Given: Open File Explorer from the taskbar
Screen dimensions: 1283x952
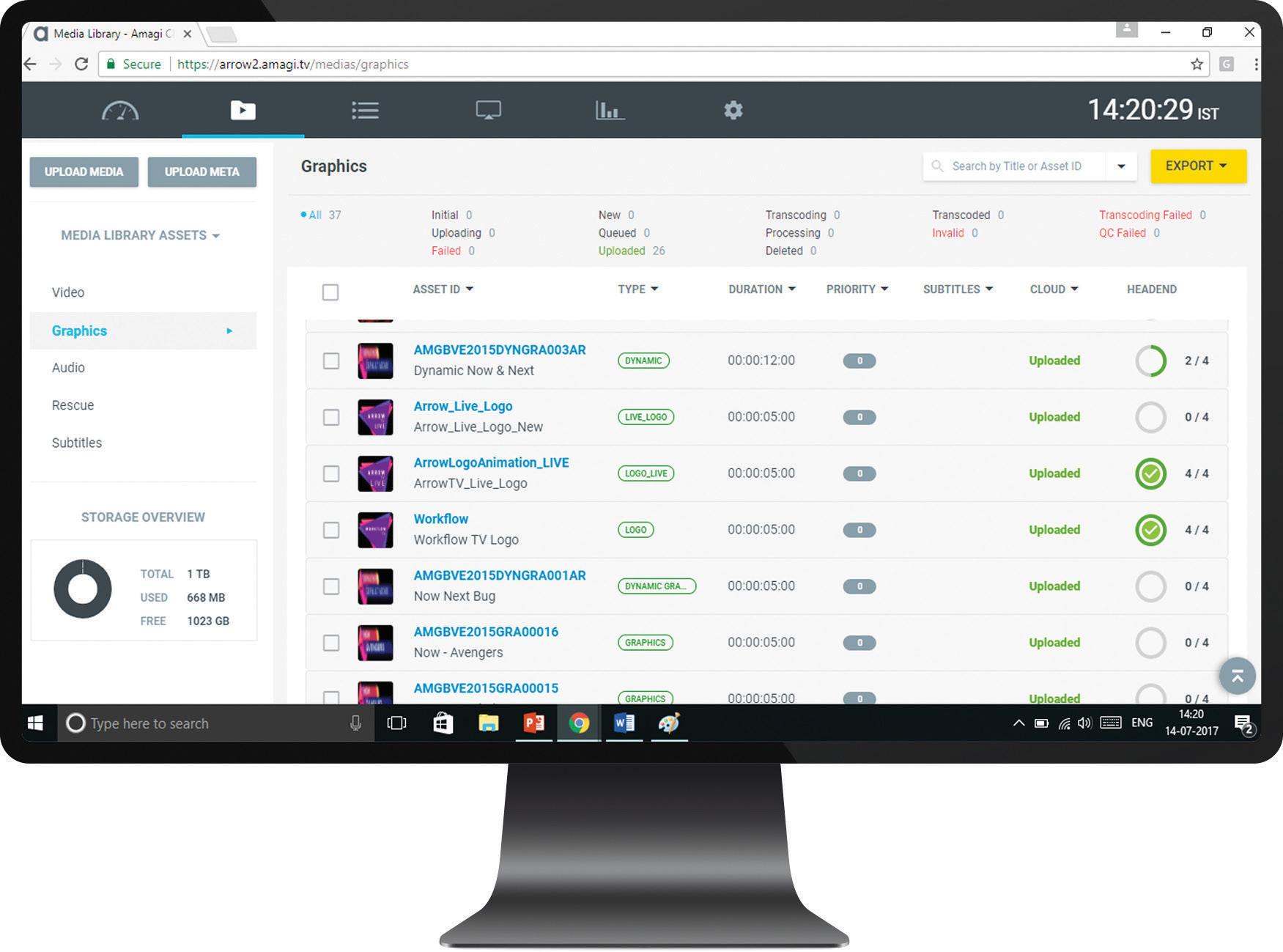Looking at the screenshot, I should (x=488, y=723).
